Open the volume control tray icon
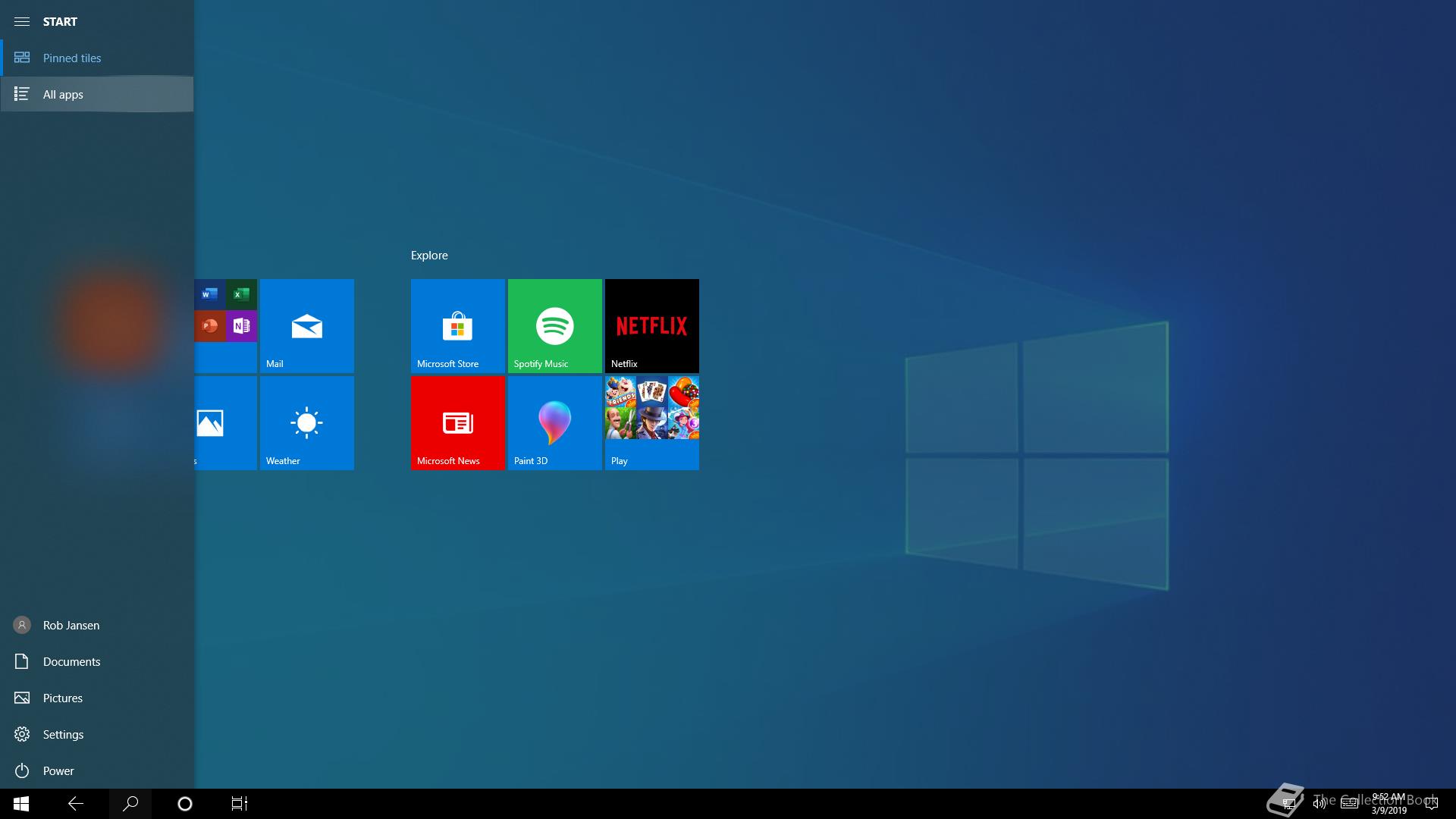 (x=1319, y=804)
